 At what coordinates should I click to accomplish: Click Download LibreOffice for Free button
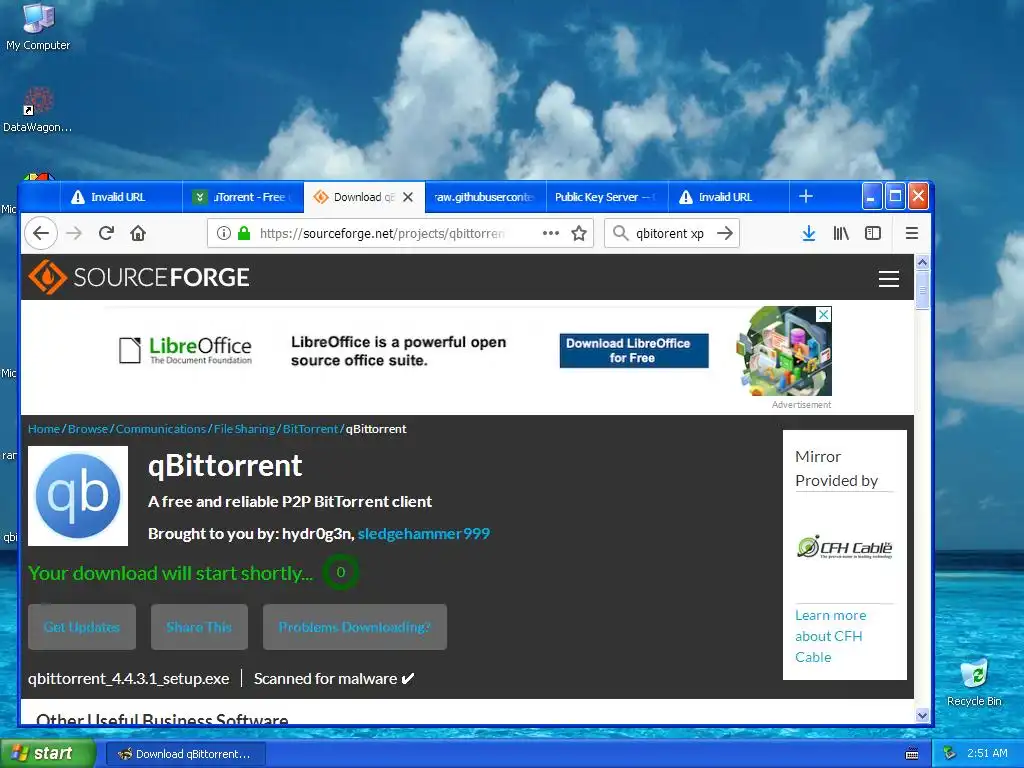(x=633, y=351)
